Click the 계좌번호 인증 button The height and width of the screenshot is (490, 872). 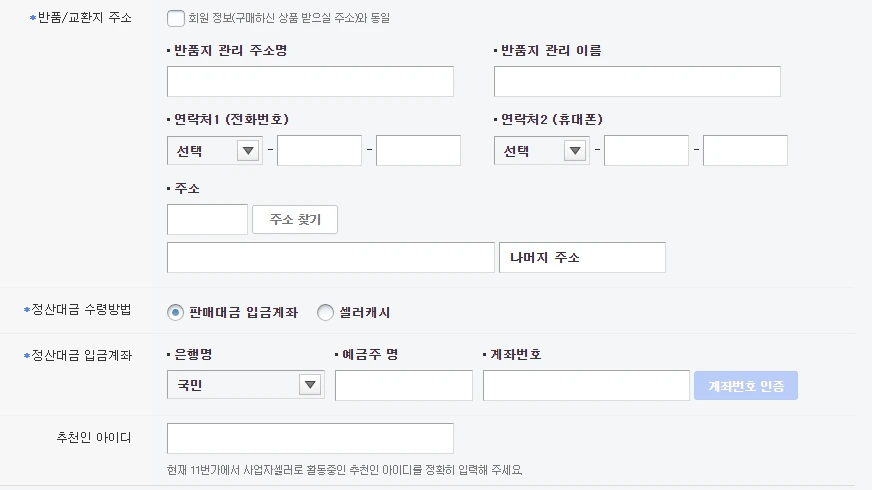[x=746, y=385]
